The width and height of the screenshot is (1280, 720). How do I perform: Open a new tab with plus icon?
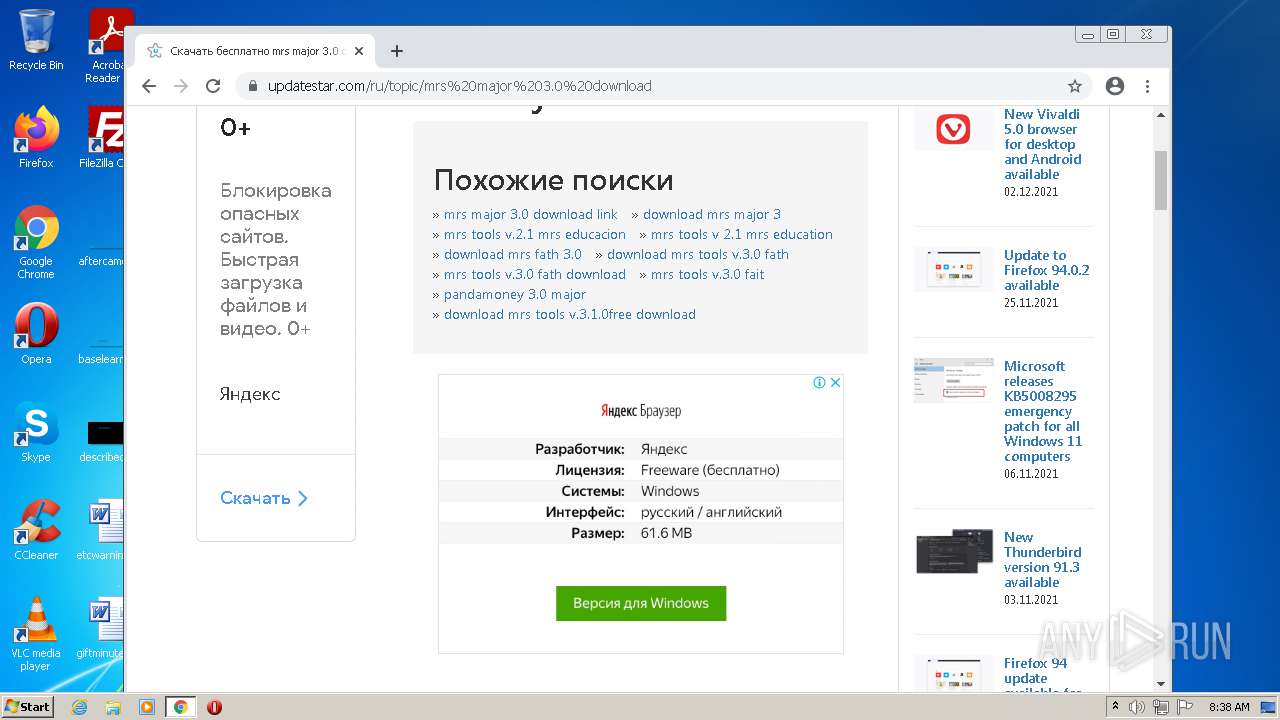(x=397, y=51)
